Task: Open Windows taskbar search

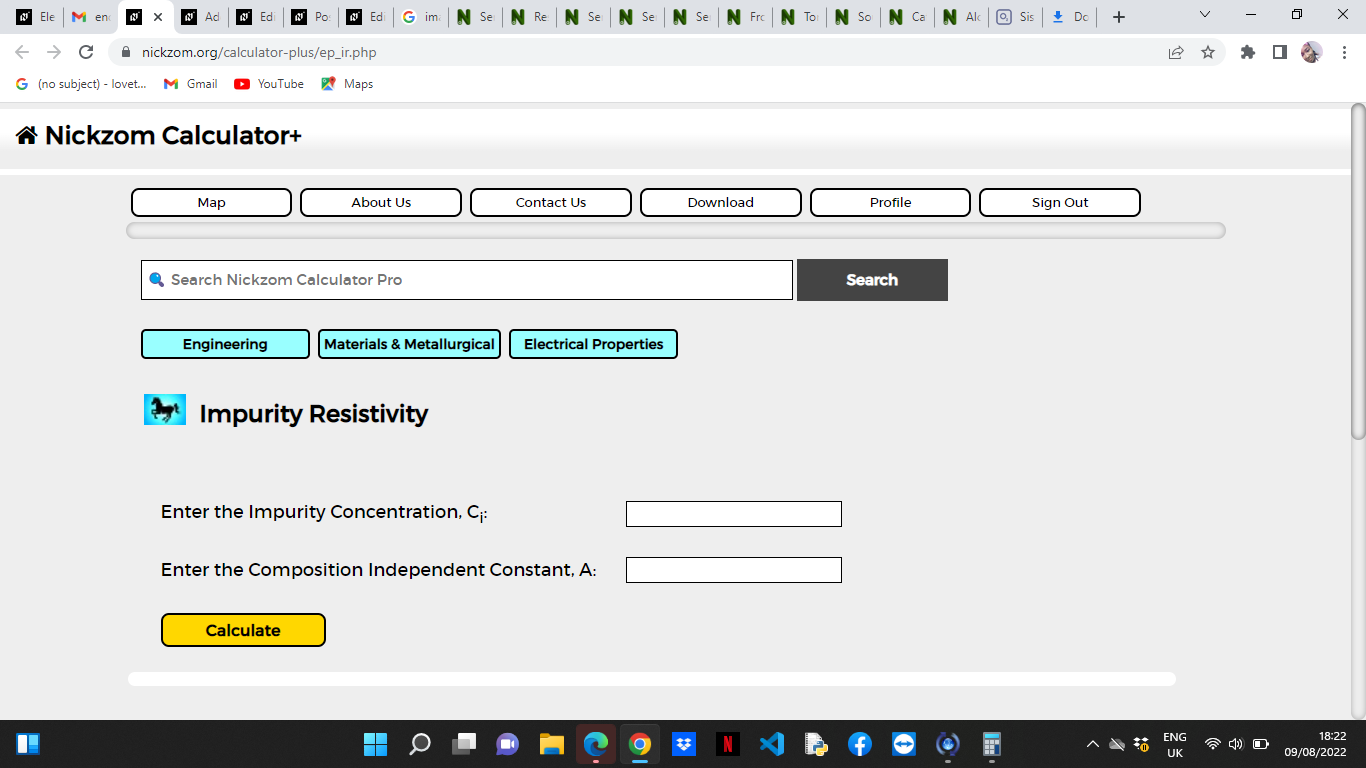Action: (x=420, y=744)
